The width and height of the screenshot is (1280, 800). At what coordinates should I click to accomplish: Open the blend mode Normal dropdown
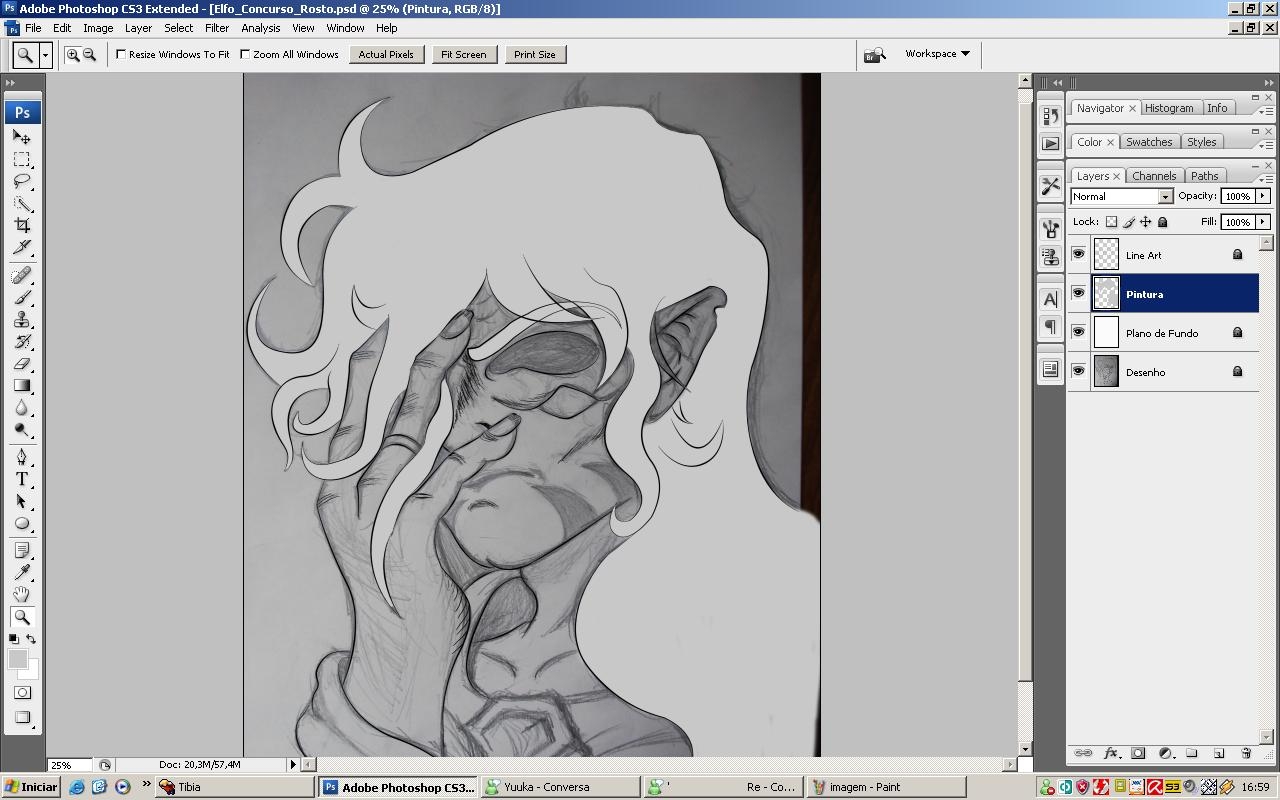coord(1121,197)
